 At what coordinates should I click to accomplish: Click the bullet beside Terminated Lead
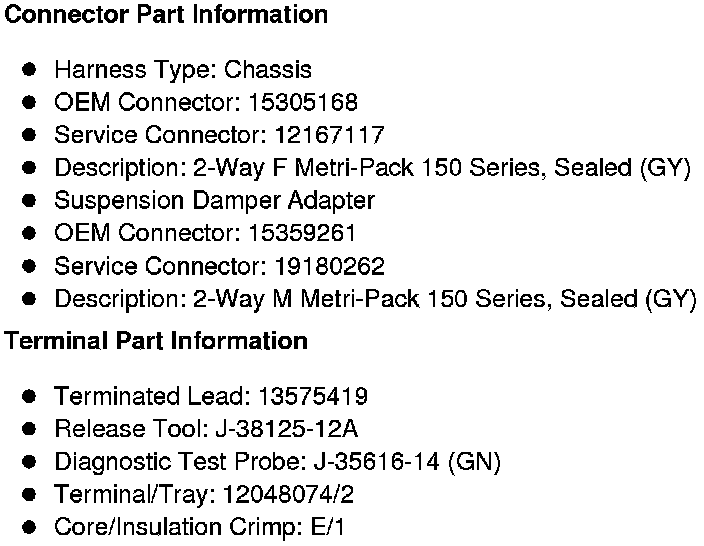pos(30,396)
